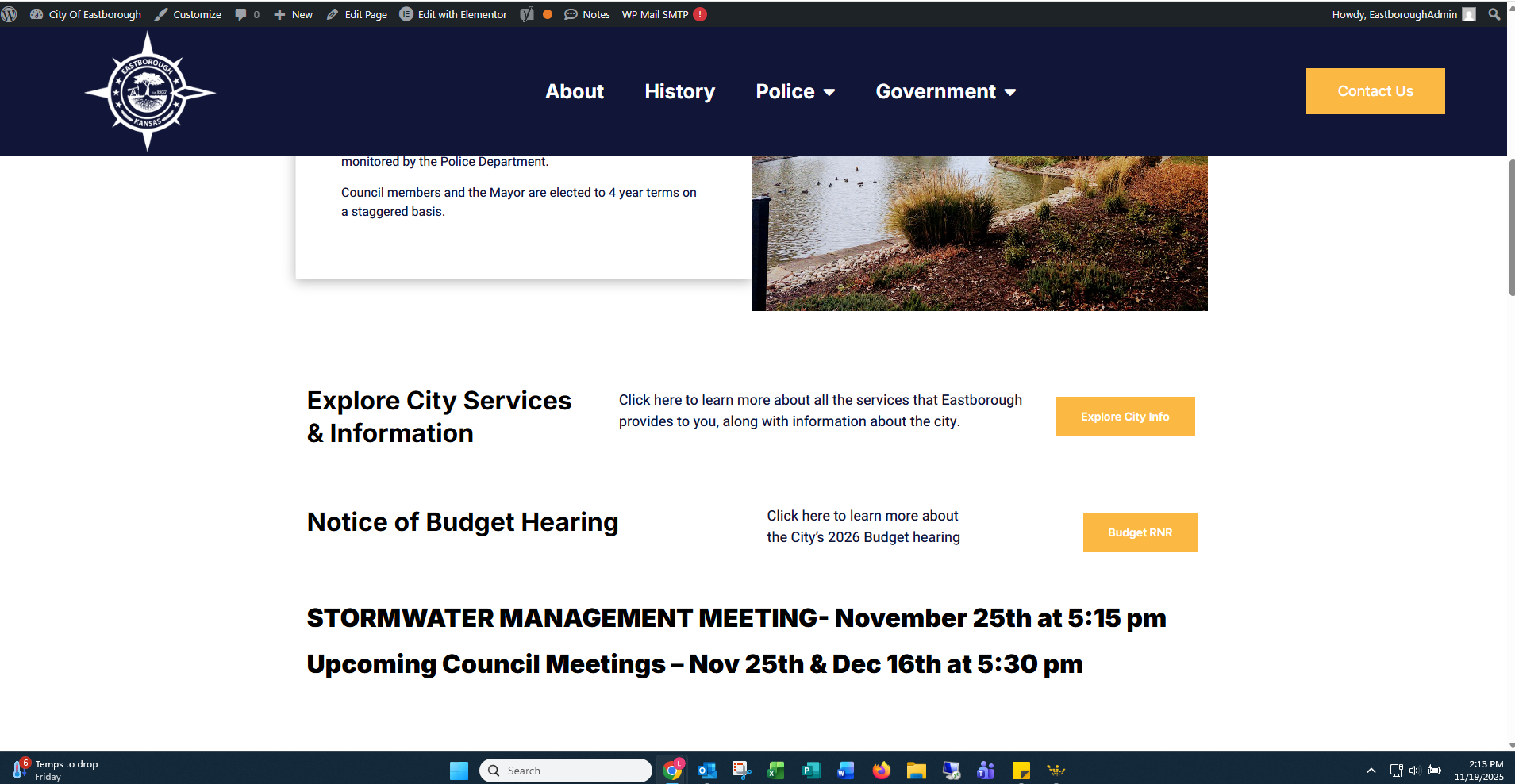This screenshot has height=784, width=1515.
Task: Open the Yoast SEO icon menu
Action: click(x=527, y=14)
